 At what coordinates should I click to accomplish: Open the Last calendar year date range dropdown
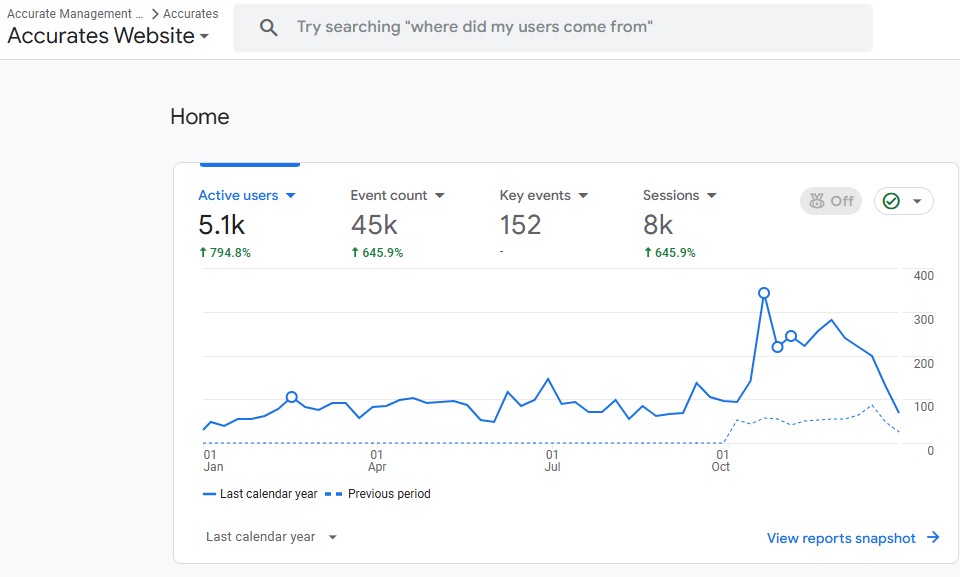coord(271,537)
